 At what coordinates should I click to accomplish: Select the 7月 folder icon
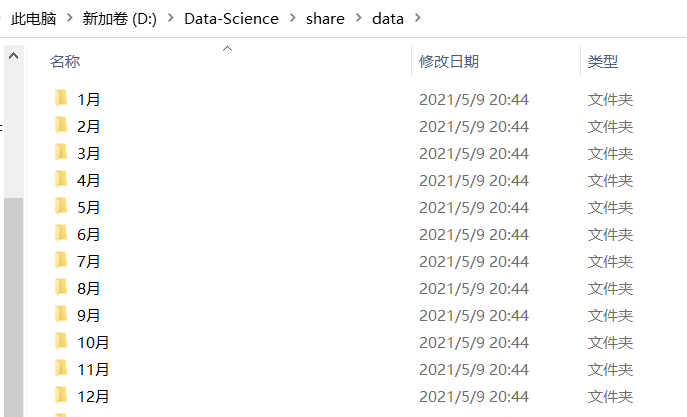pos(61,260)
